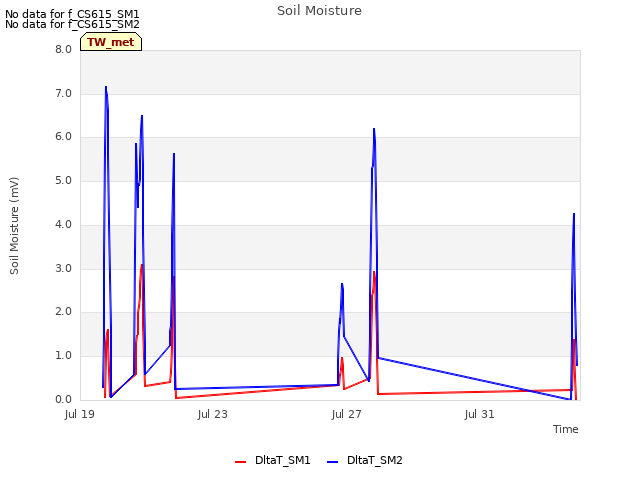Click the Soil Moisture (mV) y-axis title
This screenshot has width=640, height=480.
14,226
